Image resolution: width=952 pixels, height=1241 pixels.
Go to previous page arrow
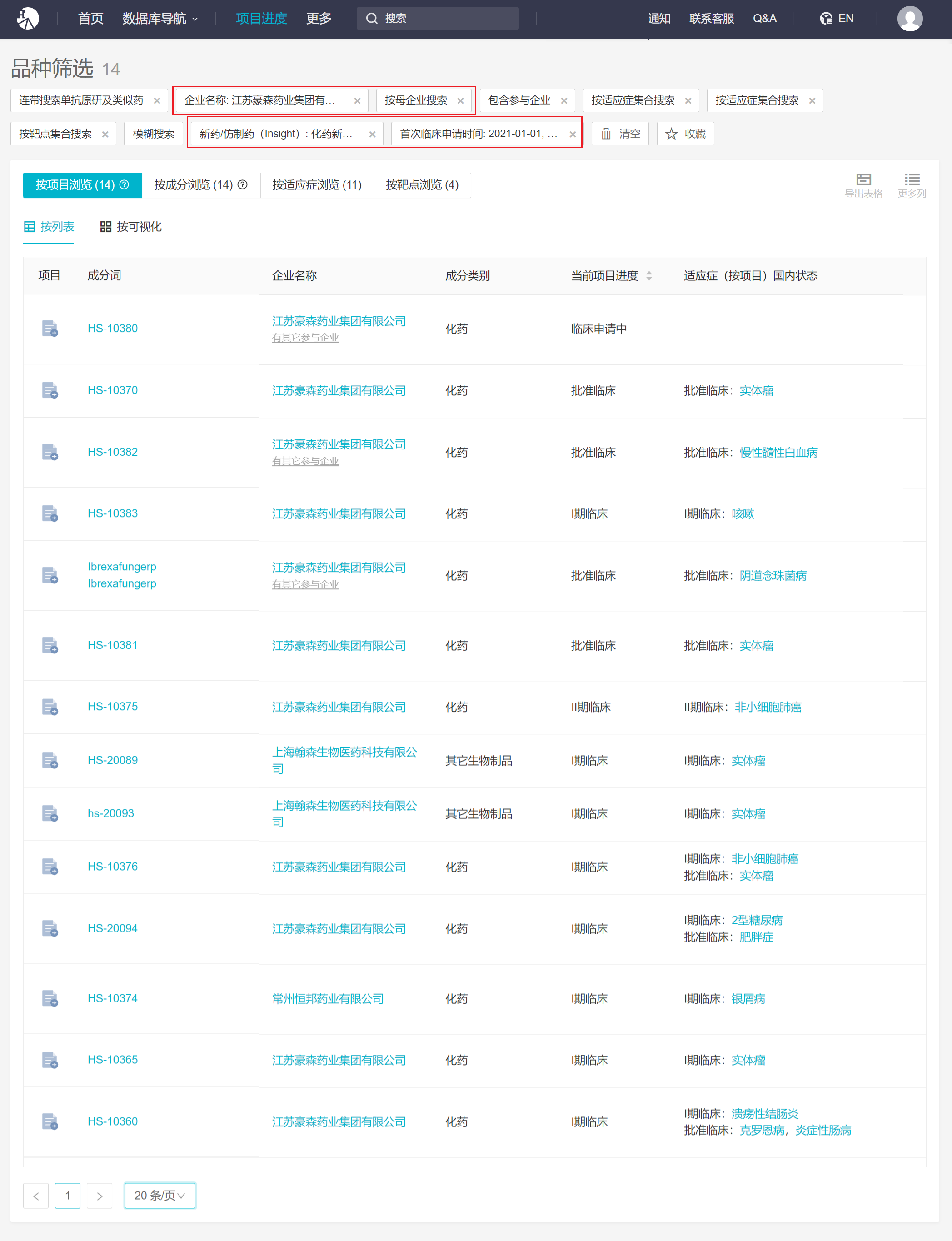tap(36, 1196)
